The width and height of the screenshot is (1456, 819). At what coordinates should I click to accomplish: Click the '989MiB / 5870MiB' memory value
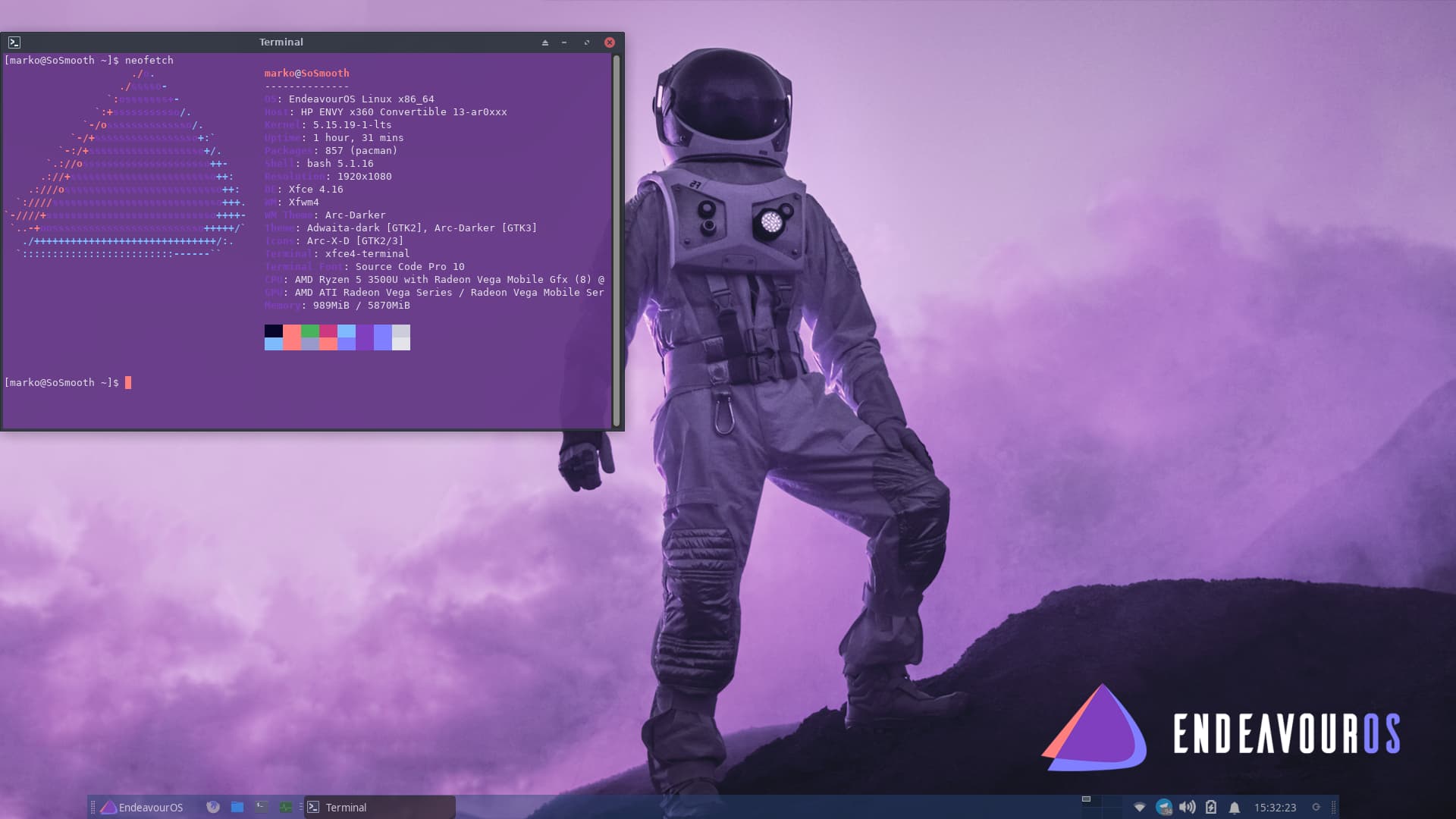[x=362, y=306]
